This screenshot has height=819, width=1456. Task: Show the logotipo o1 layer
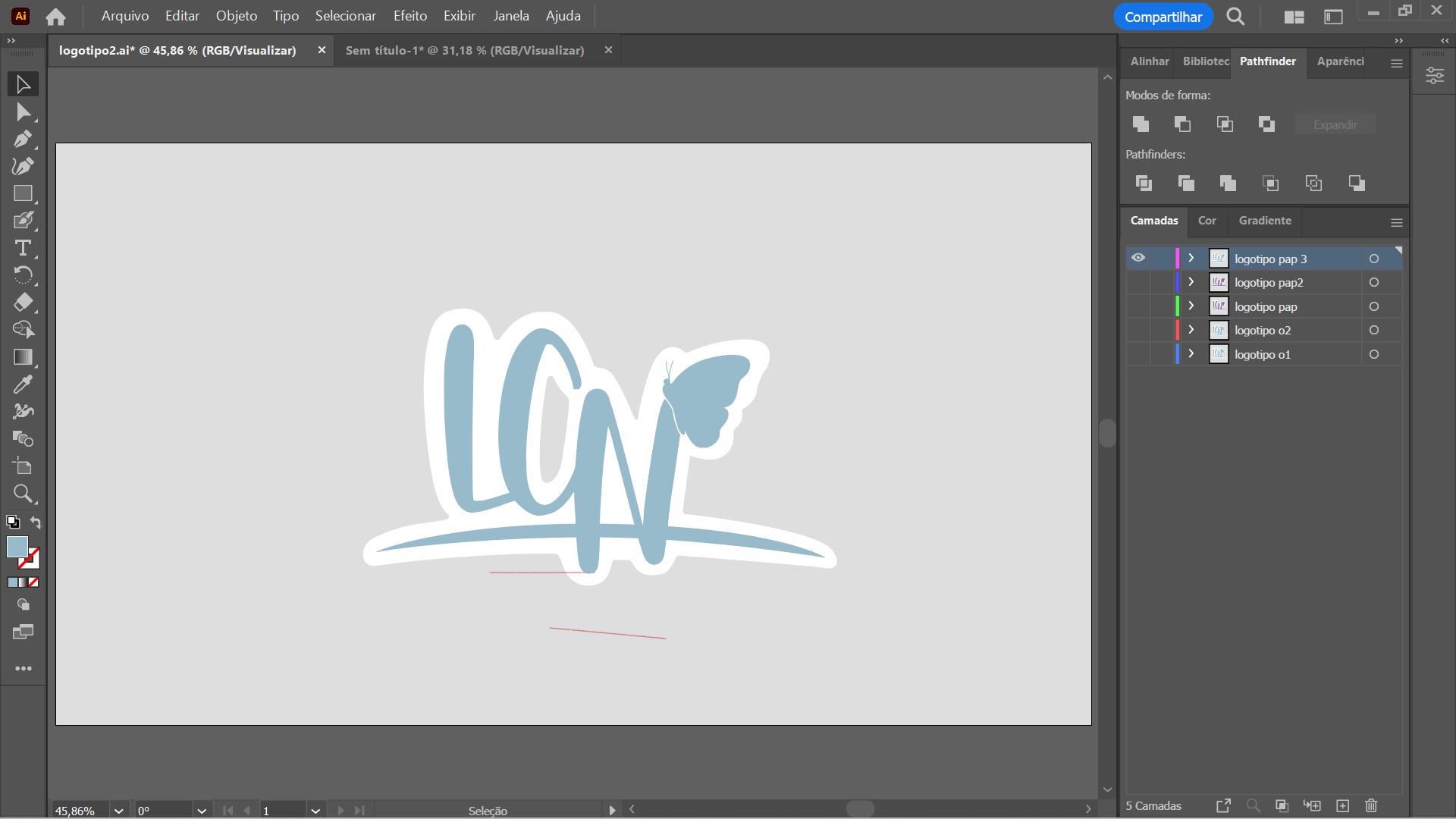[1138, 354]
